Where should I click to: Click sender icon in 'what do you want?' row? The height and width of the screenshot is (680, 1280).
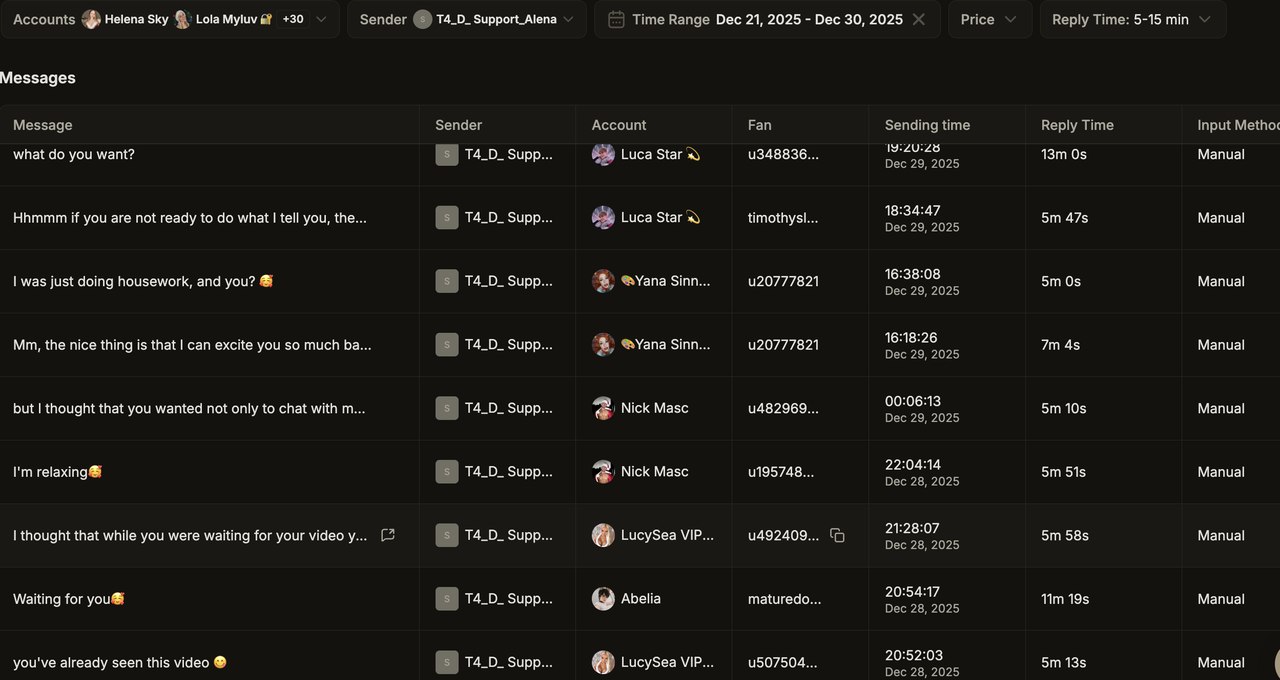coord(447,154)
